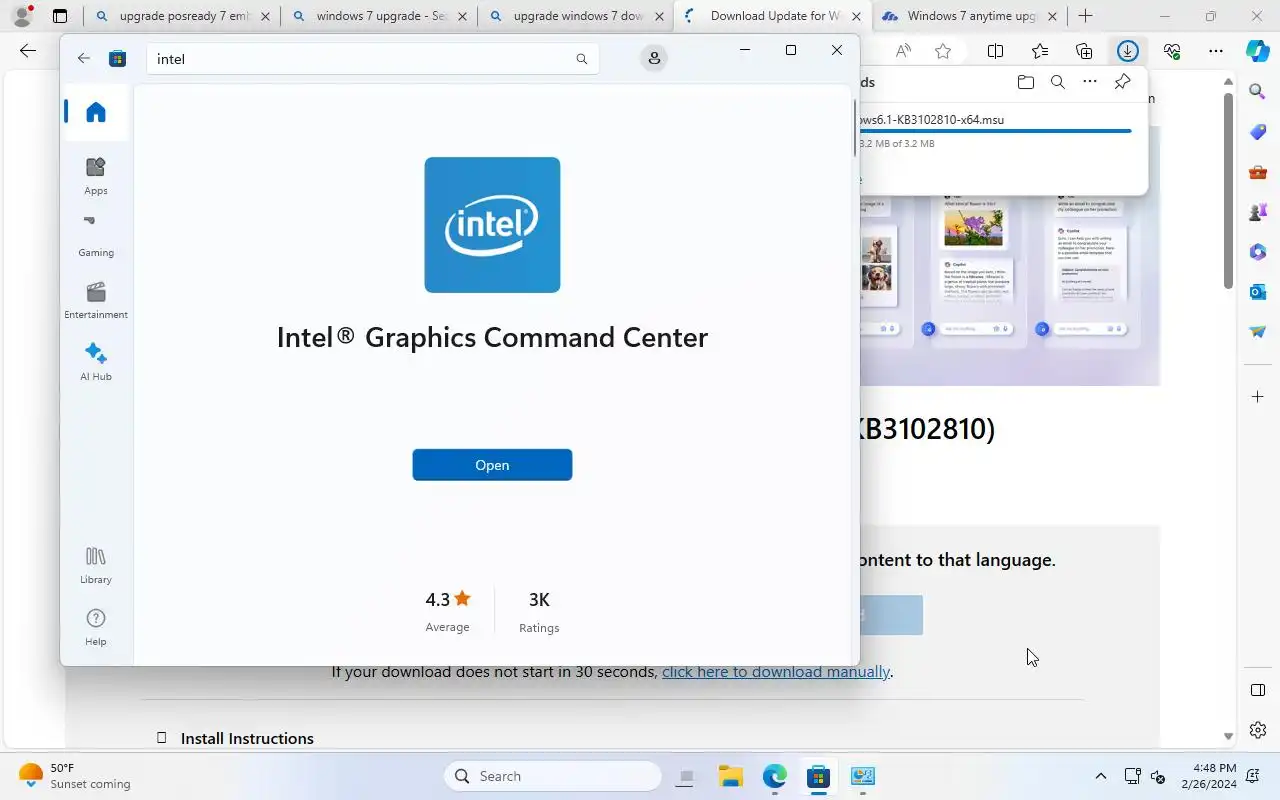Image resolution: width=1280 pixels, height=800 pixels.
Task: Pin the Downloads panel
Action: 1122,82
